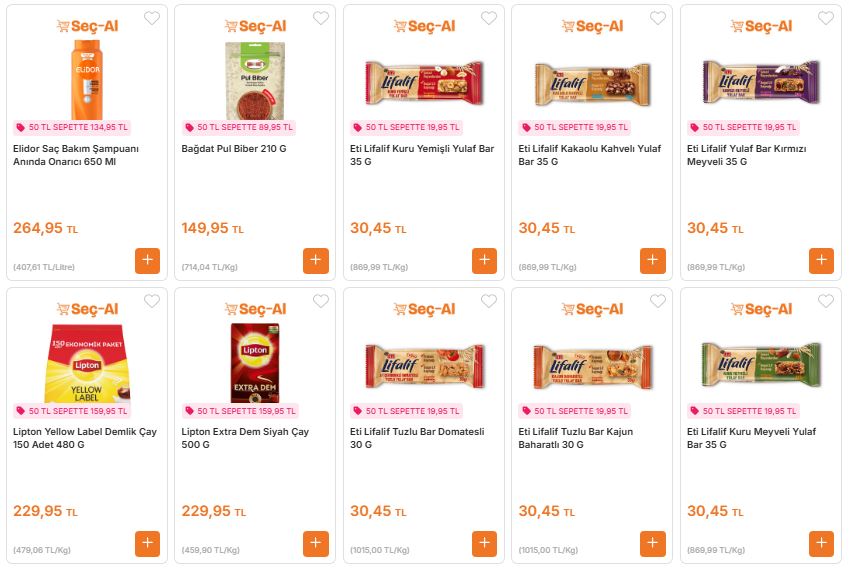Viewport: 849px width, 570px height.
Task: Open Elidor Saç Bakım Şampuanı product title
Action: (x=76, y=155)
